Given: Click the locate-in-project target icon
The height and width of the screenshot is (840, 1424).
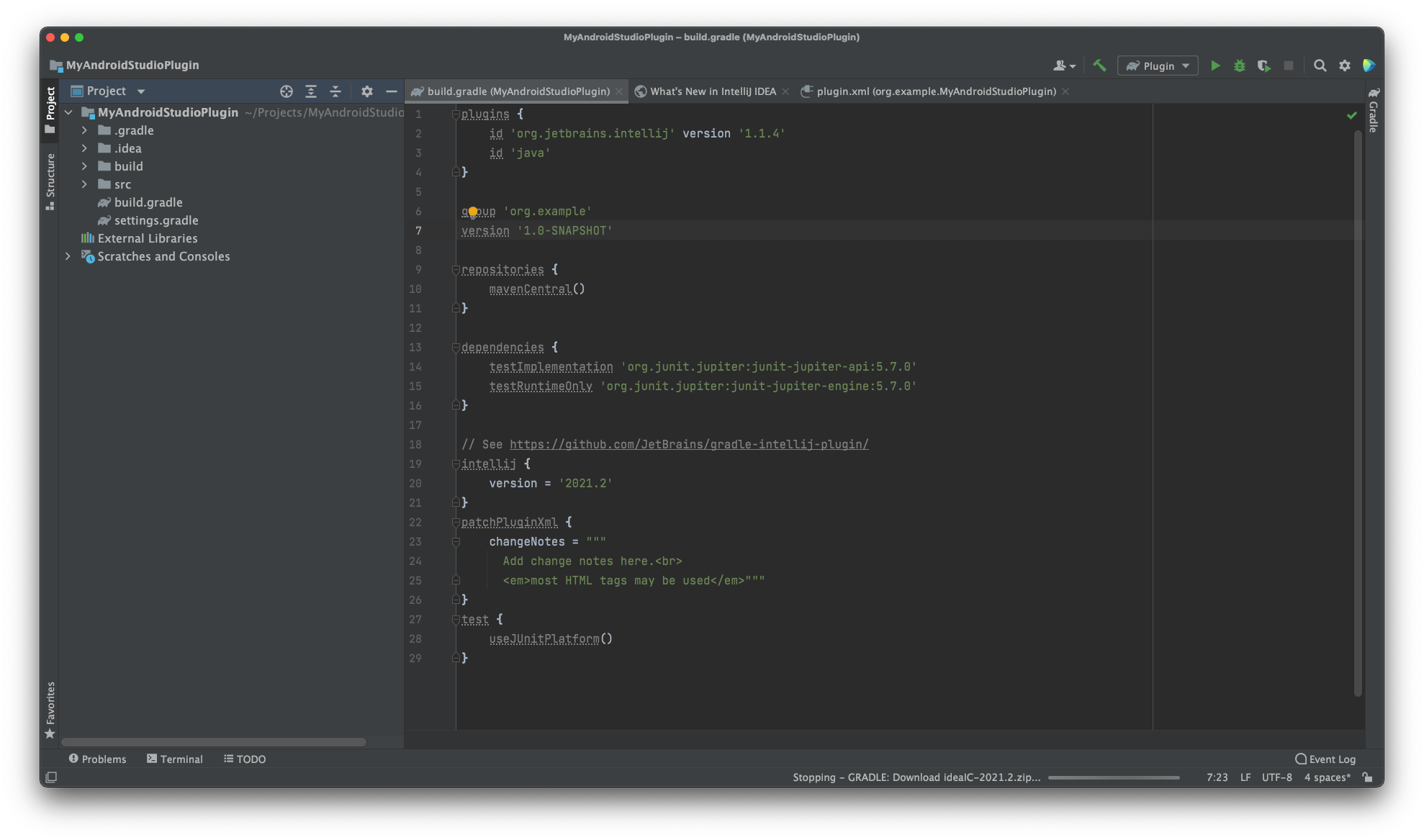Looking at the screenshot, I should click(287, 91).
